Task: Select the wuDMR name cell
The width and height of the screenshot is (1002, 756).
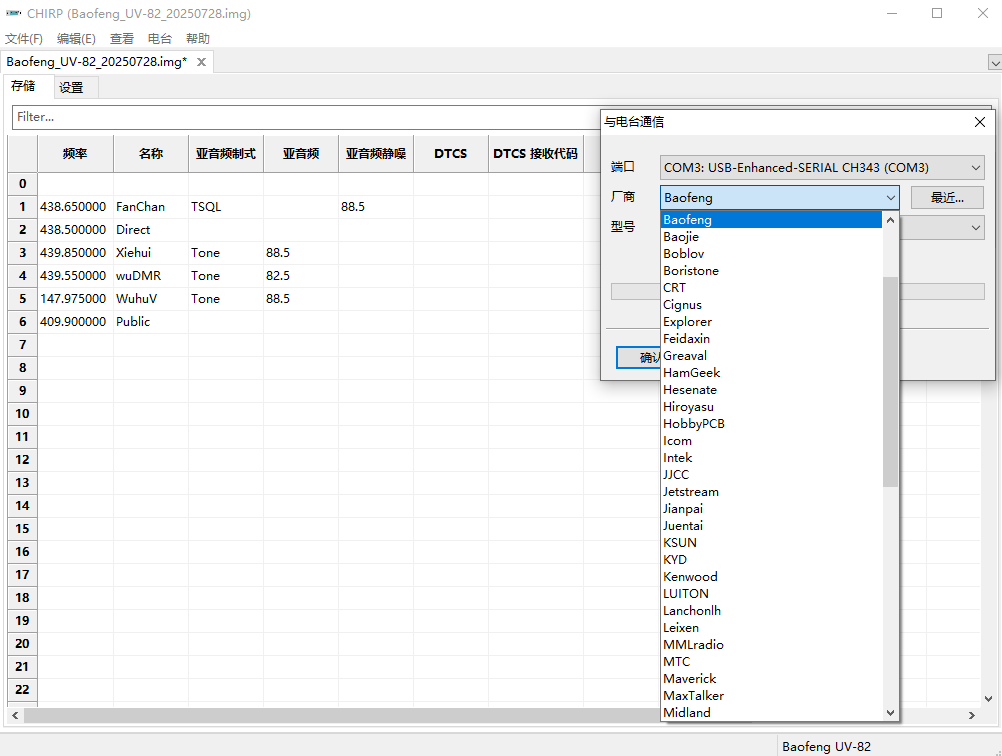Action: point(151,276)
